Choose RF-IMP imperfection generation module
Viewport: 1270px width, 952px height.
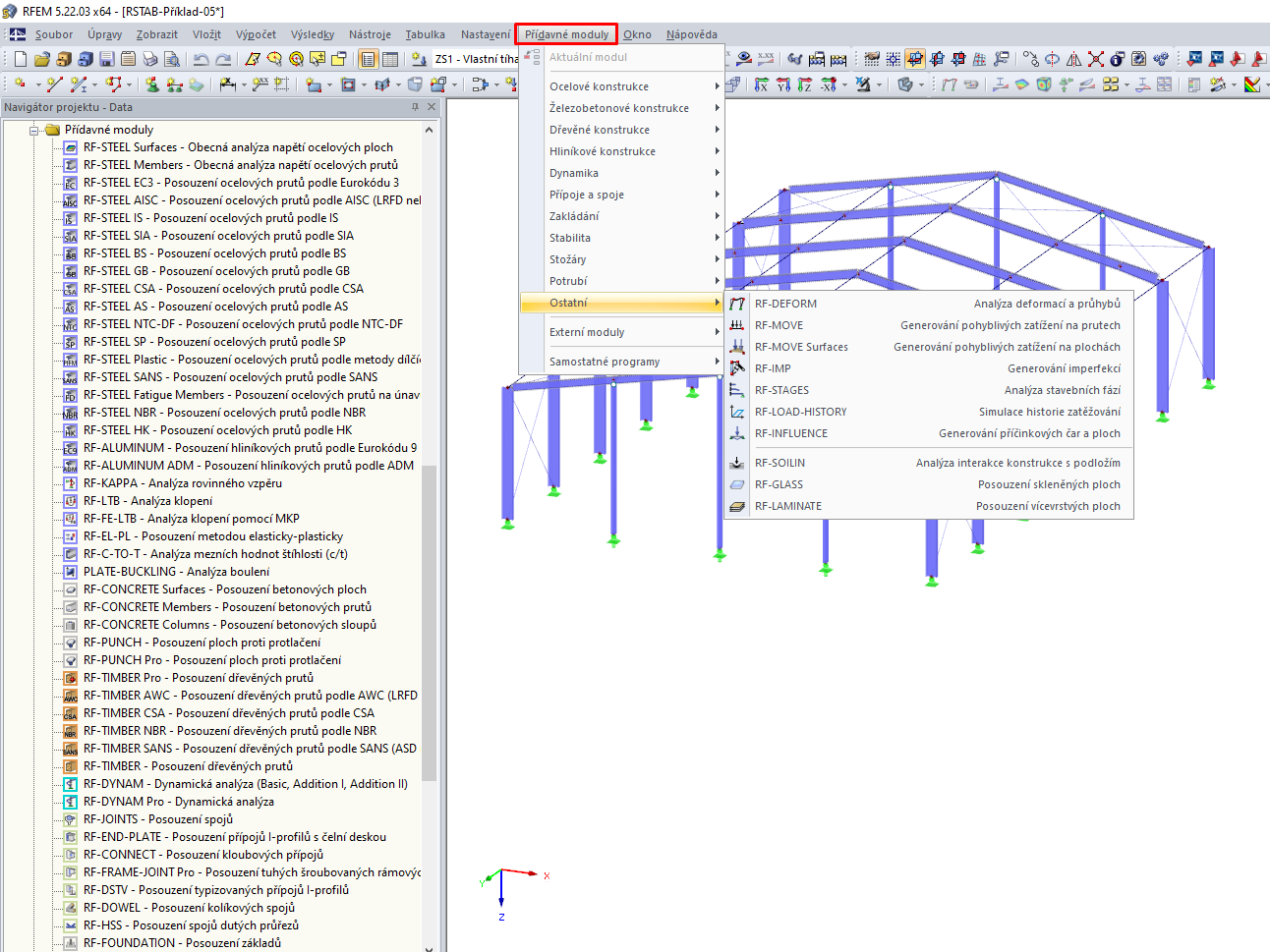tap(928, 368)
